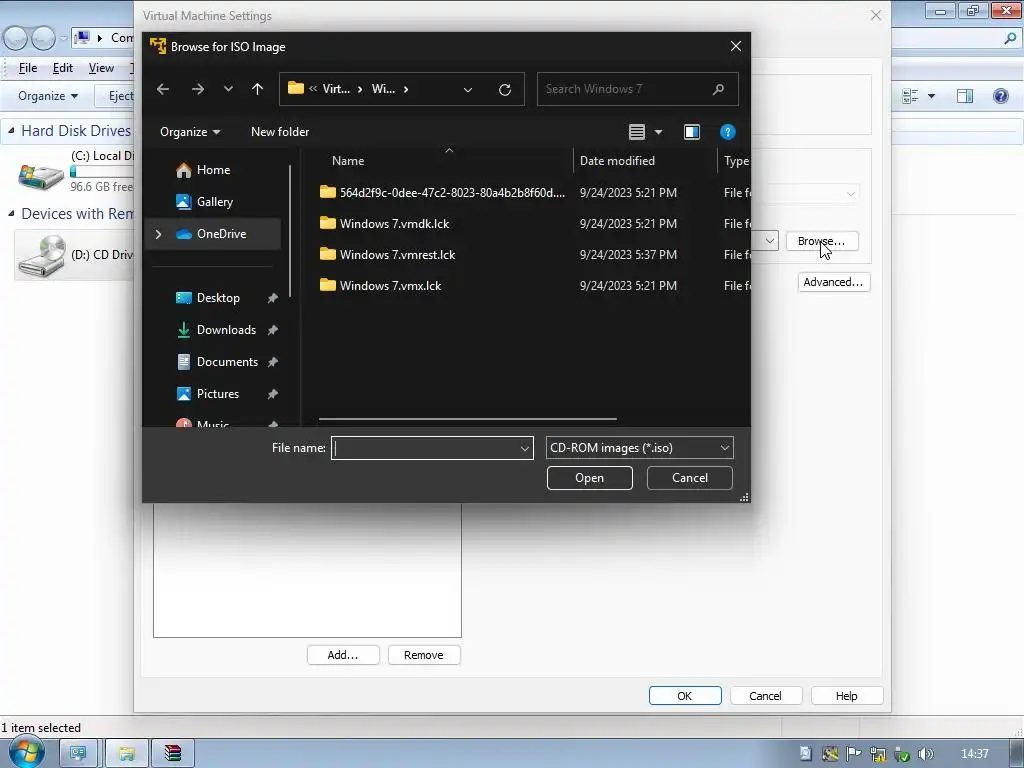
Task: Click the search magnifier icon in dialog
Action: tap(718, 89)
